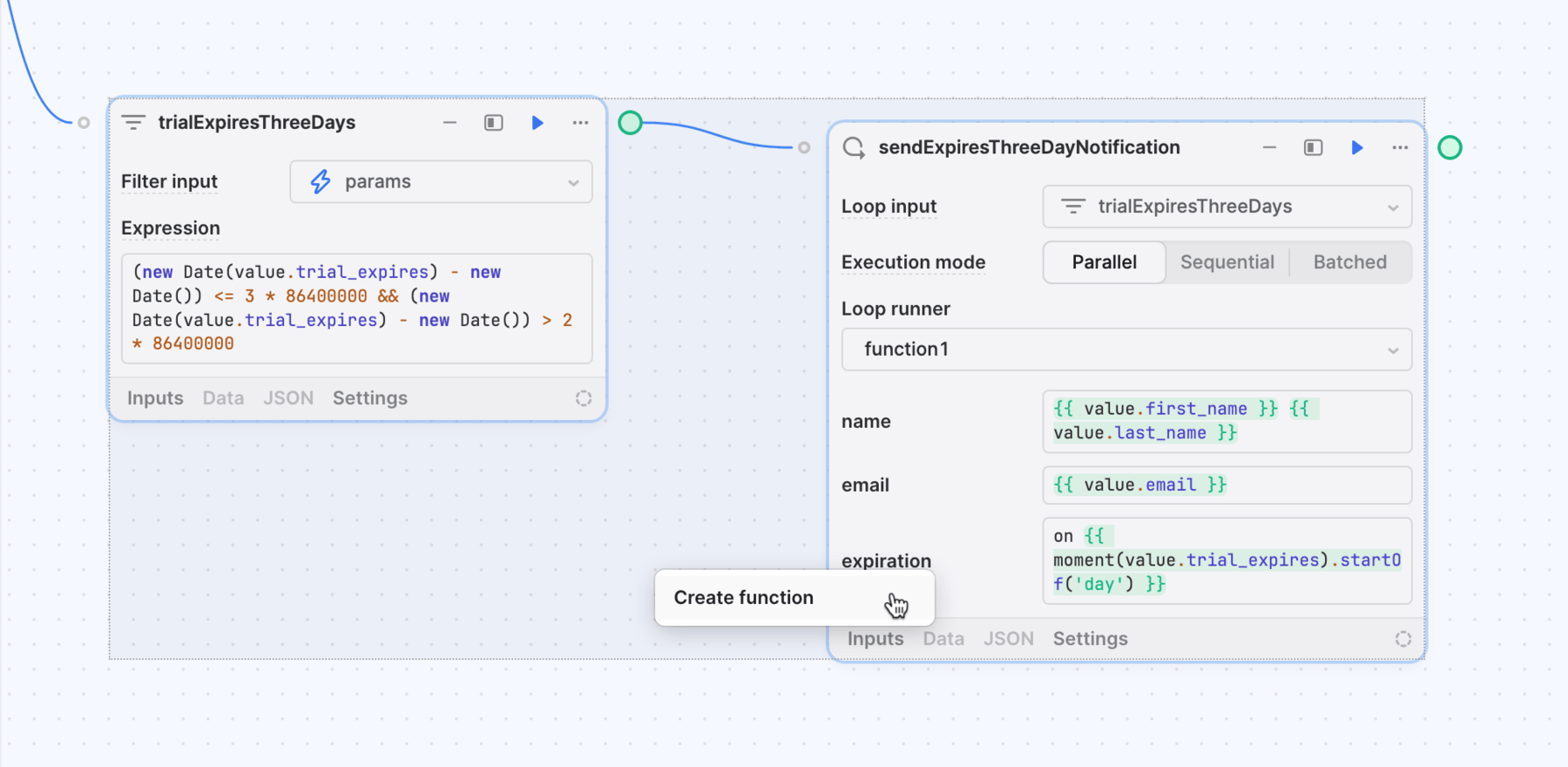Open Settings tab in sendExpiresThreeDayNotification block
The width and height of the screenshot is (1568, 767).
click(x=1091, y=639)
